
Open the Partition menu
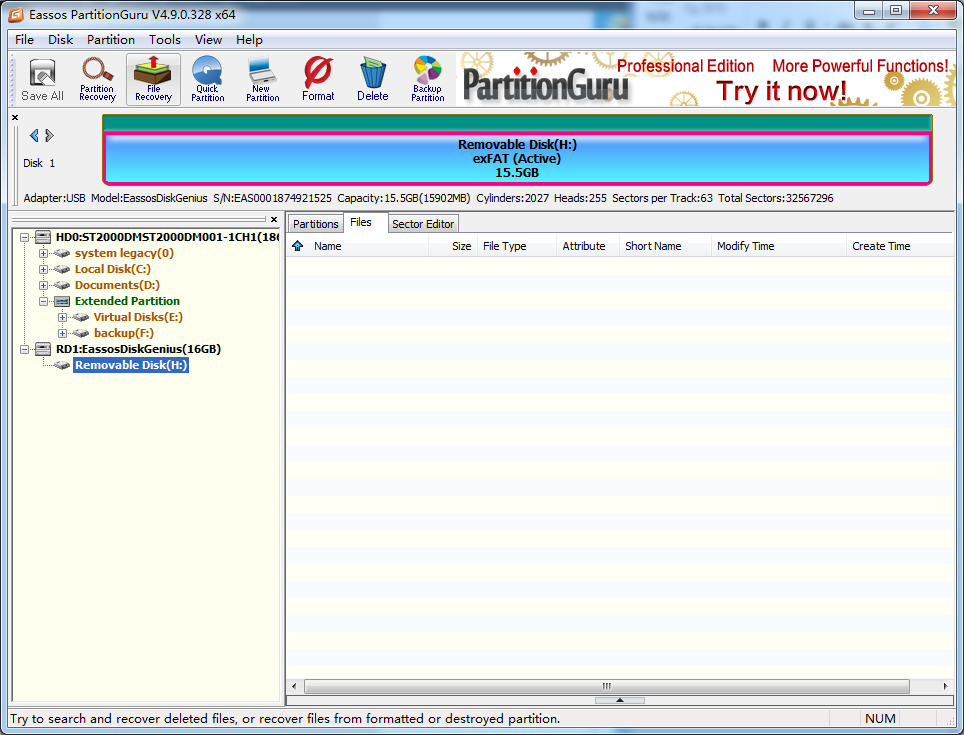click(111, 39)
